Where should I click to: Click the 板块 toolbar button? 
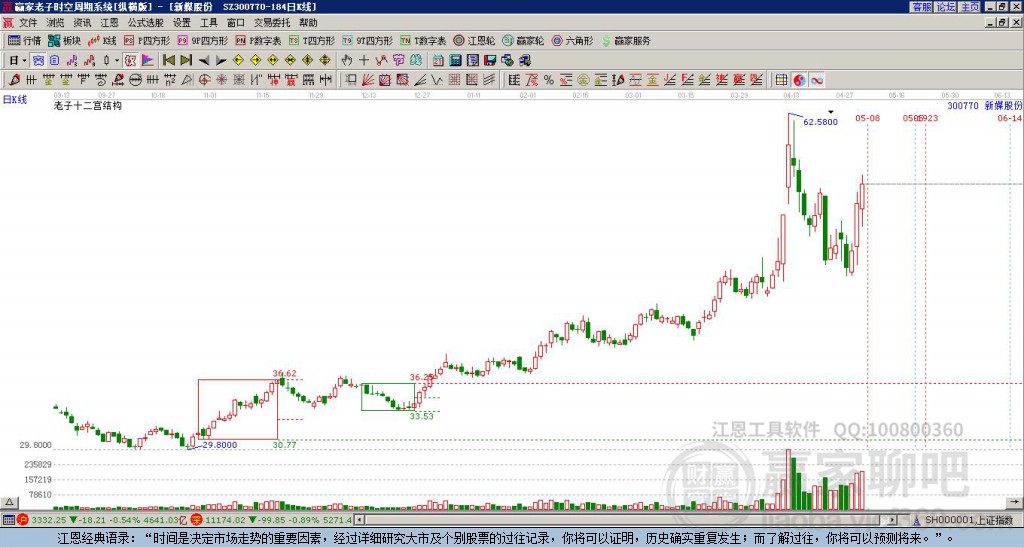tap(65, 40)
